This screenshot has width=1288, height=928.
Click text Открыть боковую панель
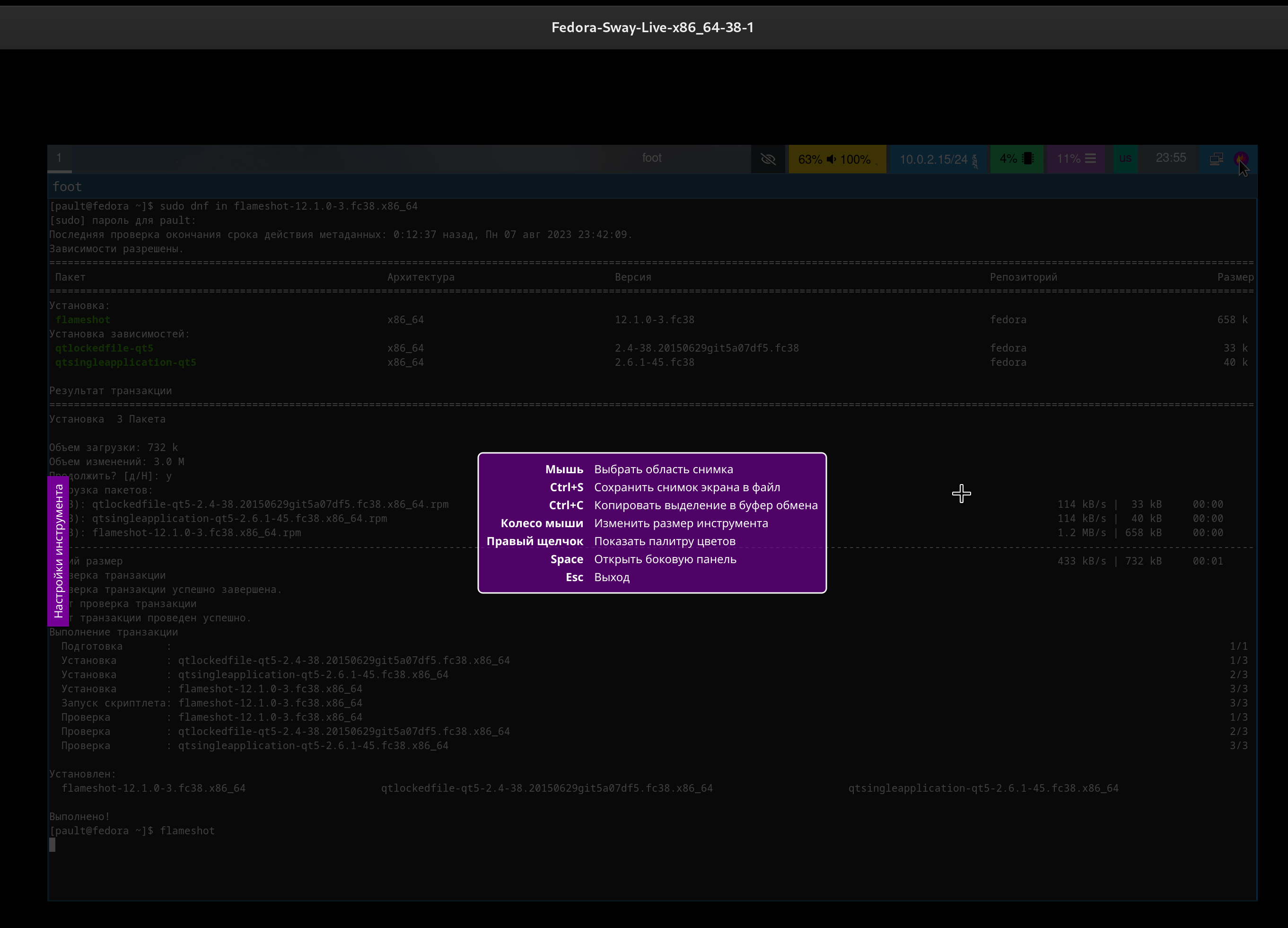[x=665, y=559]
